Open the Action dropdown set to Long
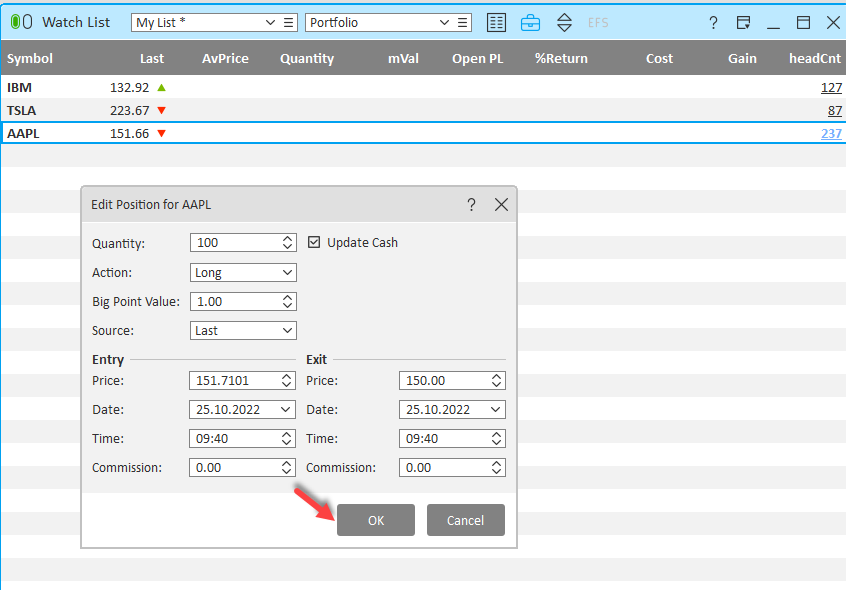846x590 pixels. pos(243,273)
